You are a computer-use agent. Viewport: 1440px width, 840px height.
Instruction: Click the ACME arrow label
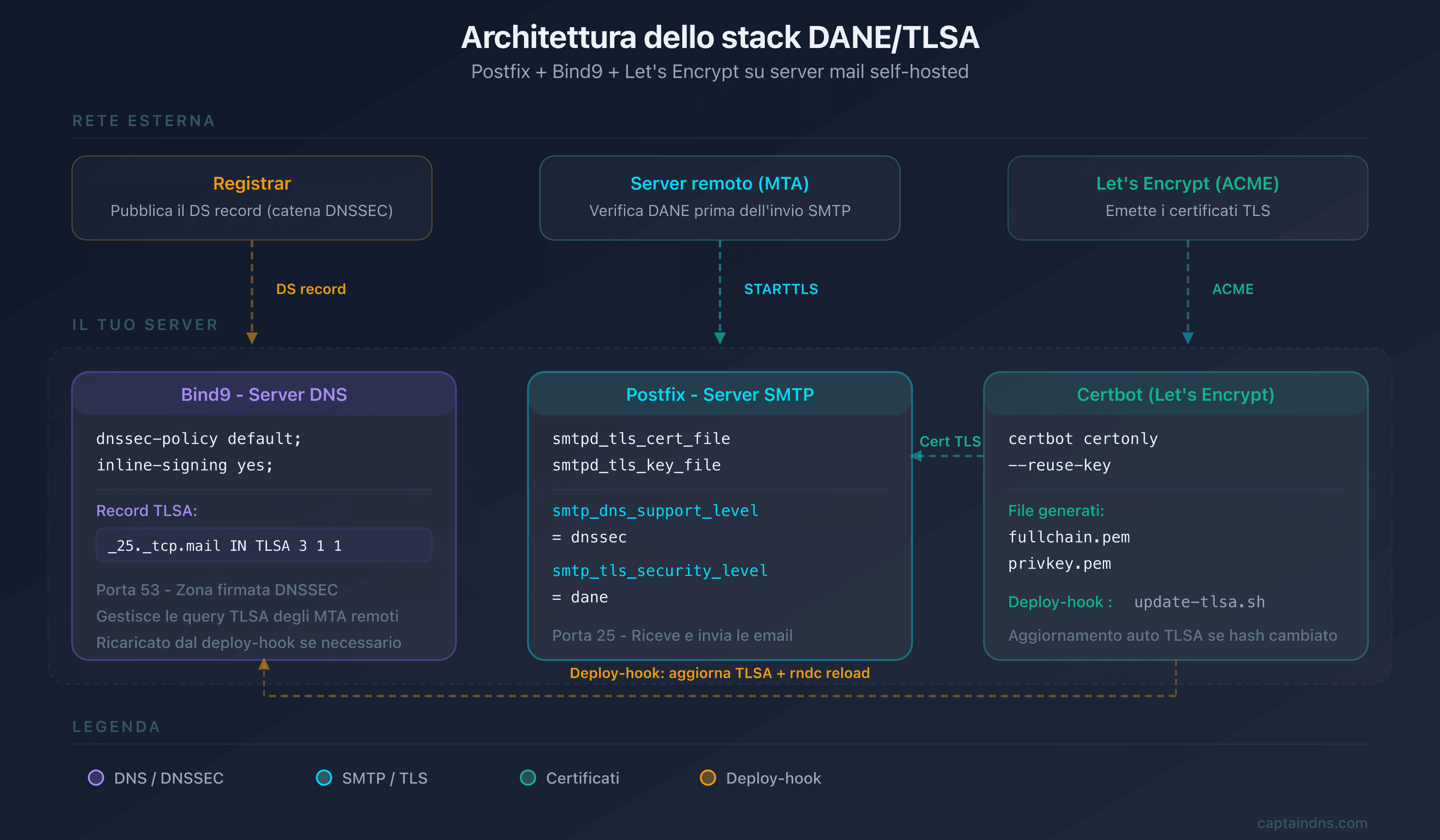[1232, 289]
